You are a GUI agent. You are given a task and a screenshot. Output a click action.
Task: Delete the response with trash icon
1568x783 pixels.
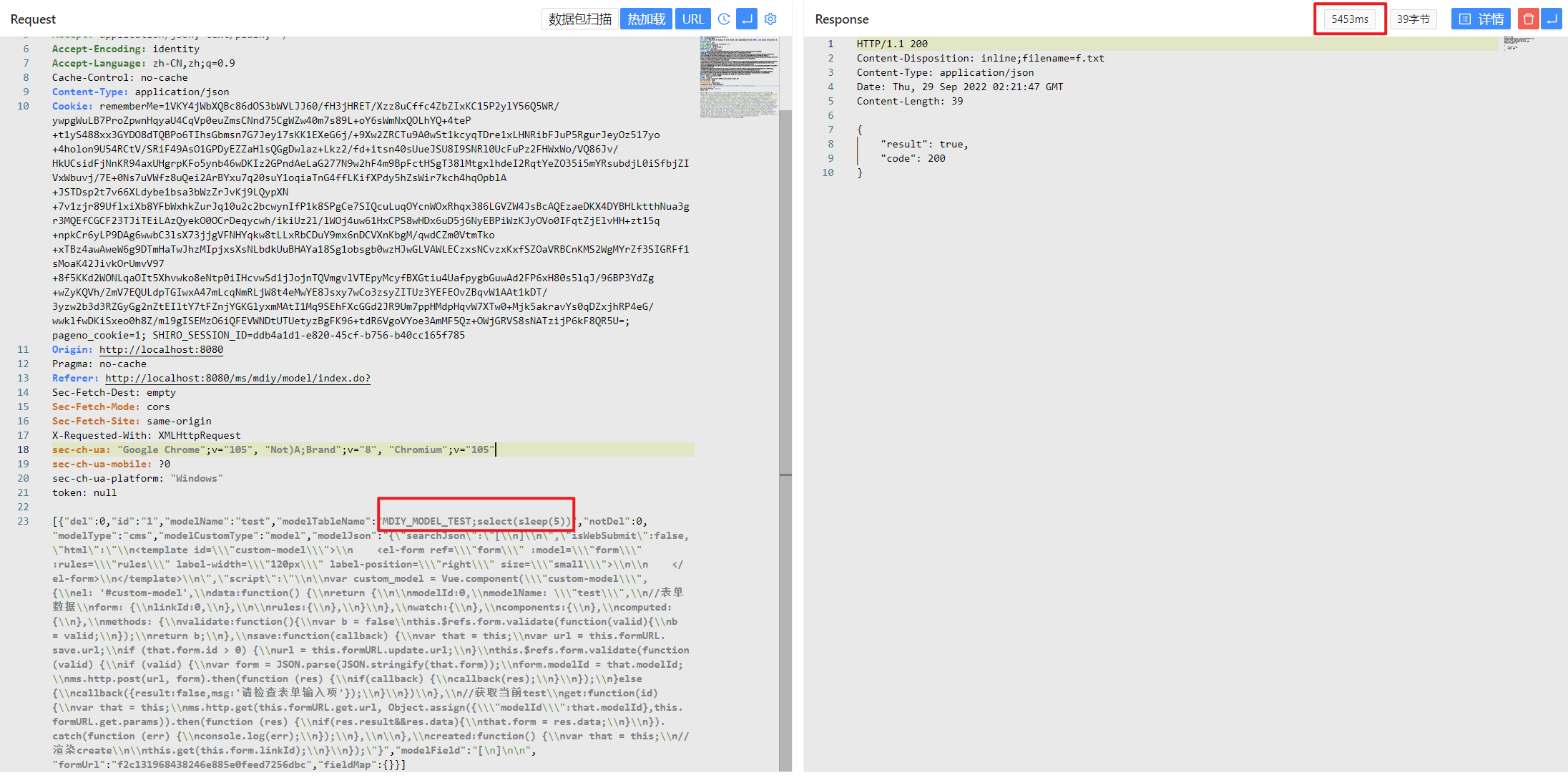(x=1529, y=19)
